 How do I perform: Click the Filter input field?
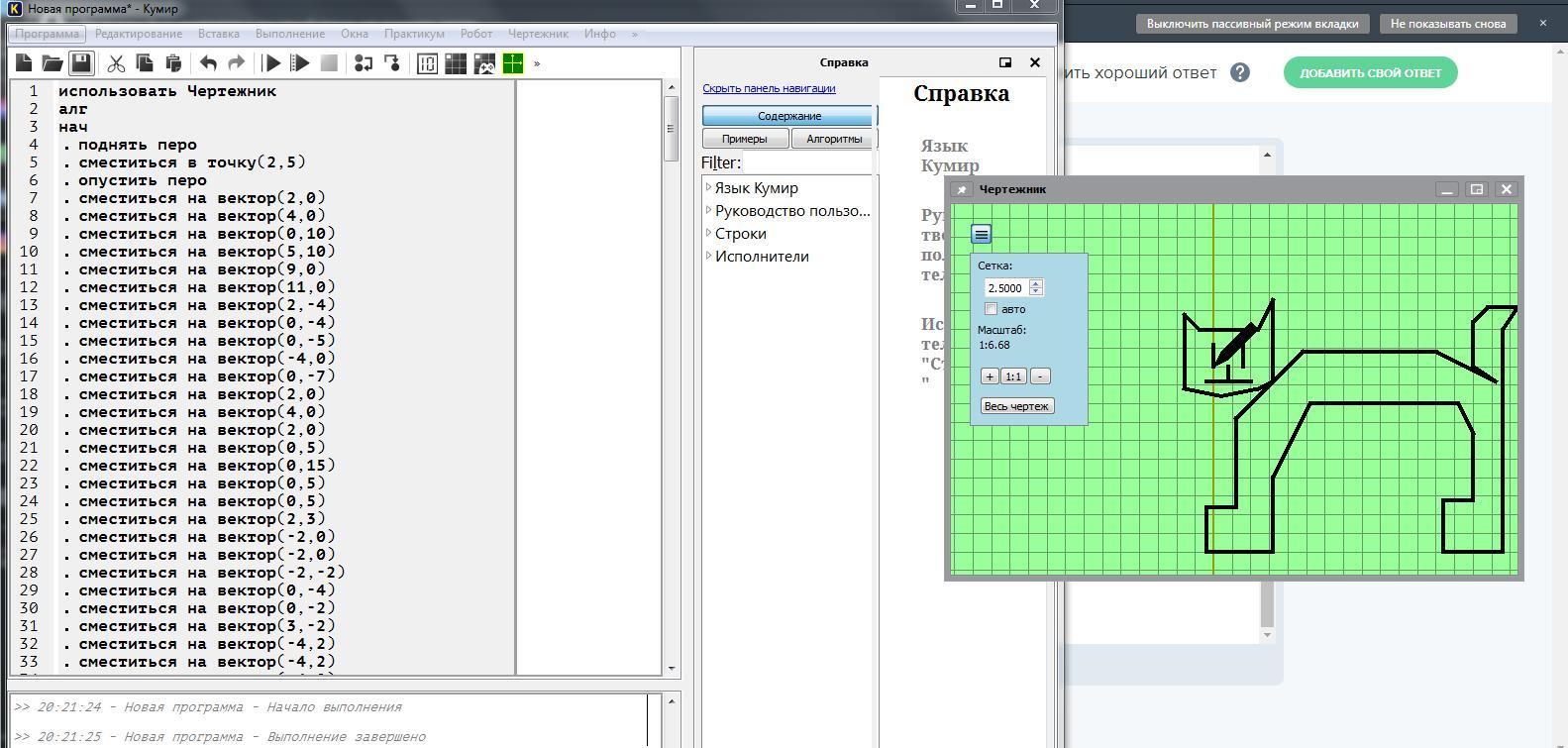pyautogui.click(x=807, y=162)
